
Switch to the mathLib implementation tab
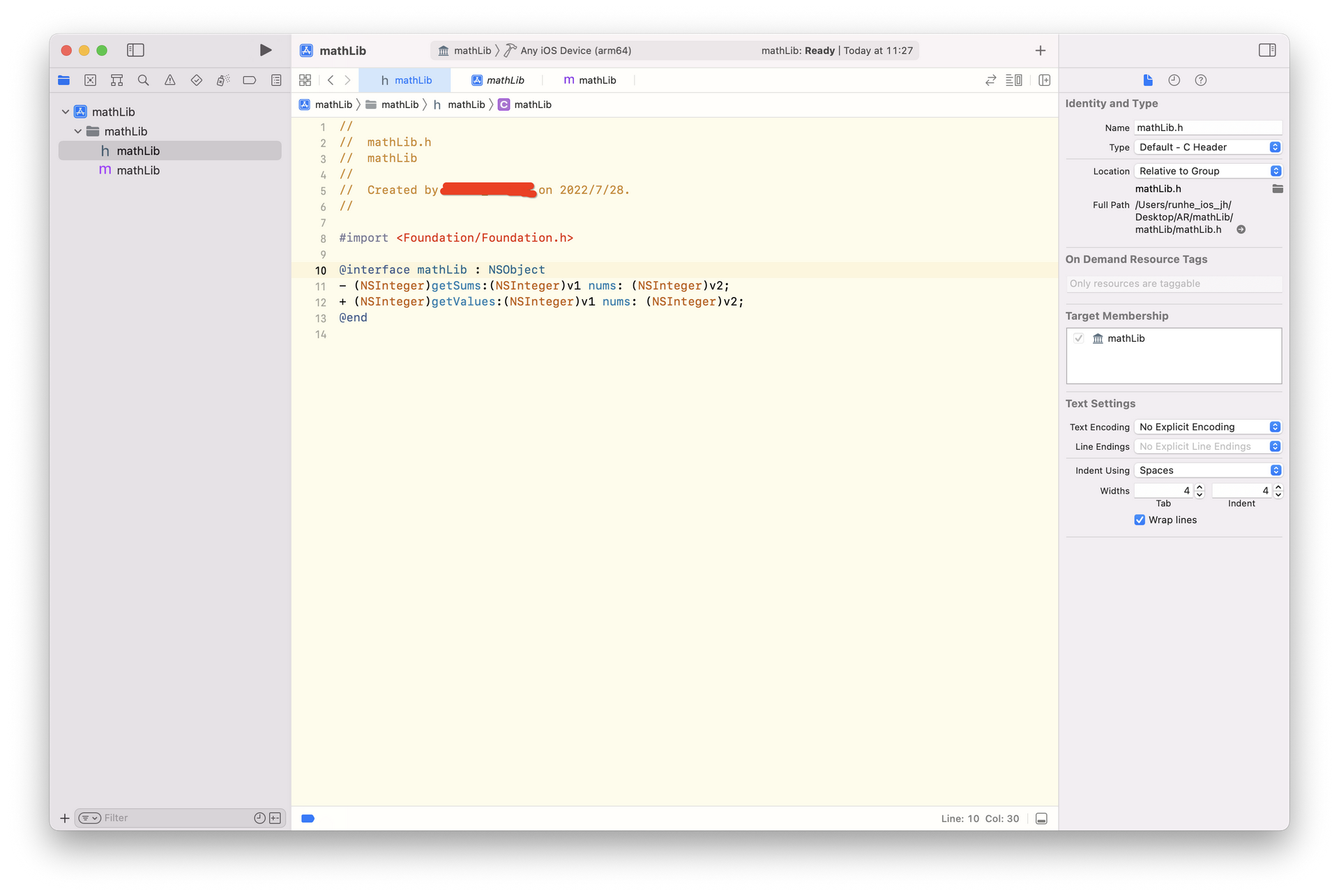[589, 80]
